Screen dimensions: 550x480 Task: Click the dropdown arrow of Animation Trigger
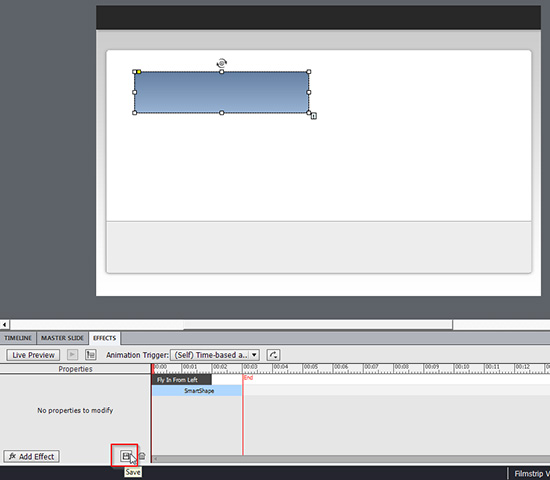255,355
